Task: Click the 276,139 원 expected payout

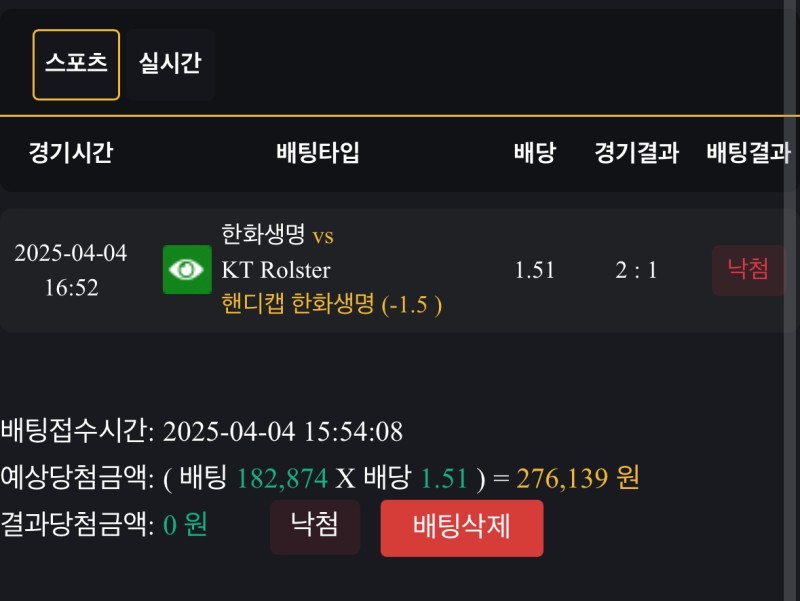Action: pyautogui.click(x=578, y=479)
